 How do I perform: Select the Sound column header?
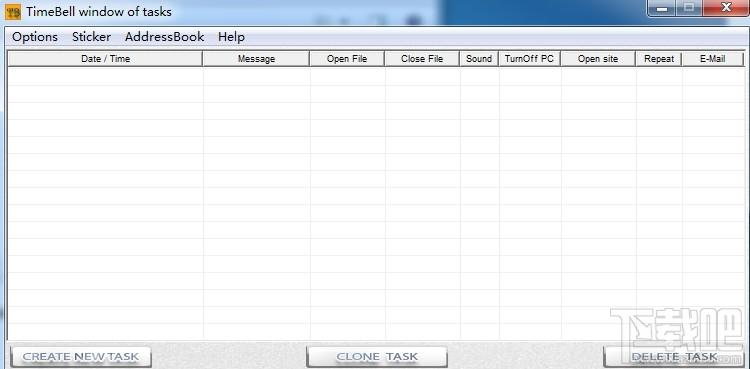(x=479, y=59)
